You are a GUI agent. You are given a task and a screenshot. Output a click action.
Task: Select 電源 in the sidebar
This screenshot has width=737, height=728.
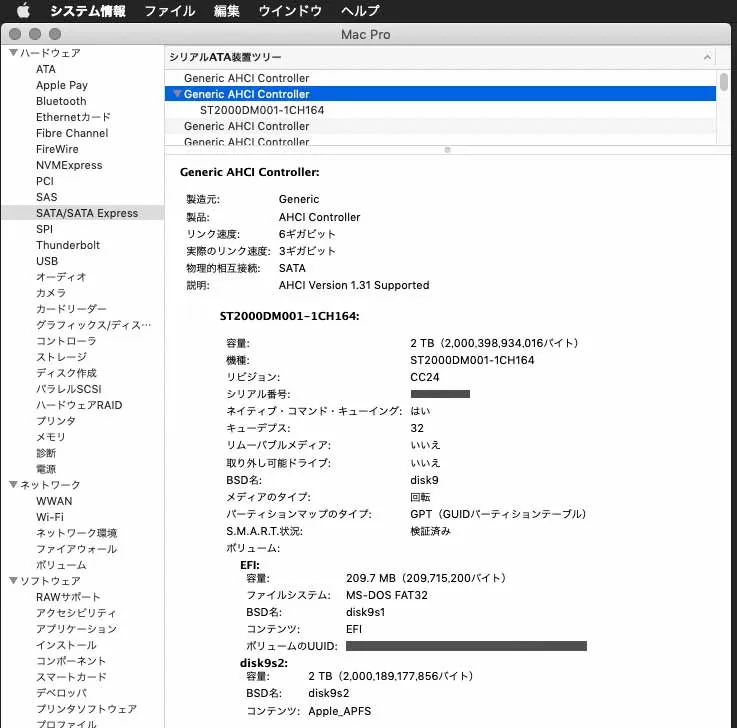pyautogui.click(x=46, y=469)
